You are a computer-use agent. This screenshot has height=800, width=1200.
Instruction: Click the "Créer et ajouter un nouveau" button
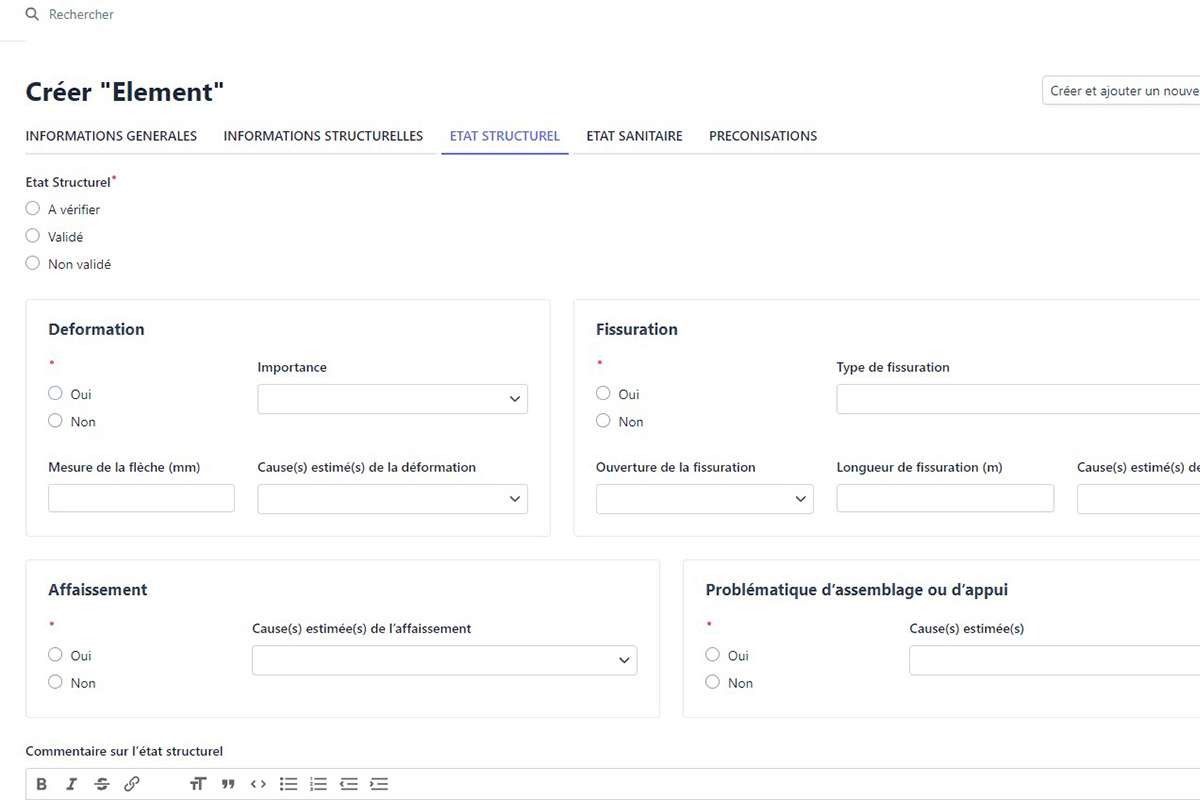click(x=1122, y=91)
